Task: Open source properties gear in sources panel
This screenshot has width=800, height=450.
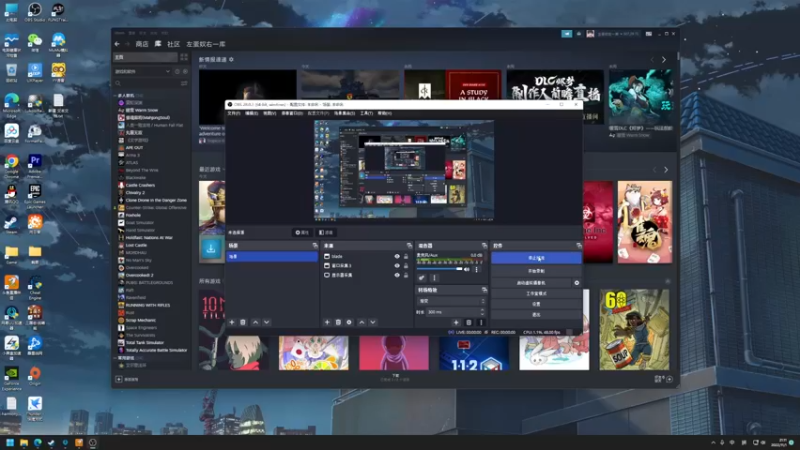Action: point(349,322)
